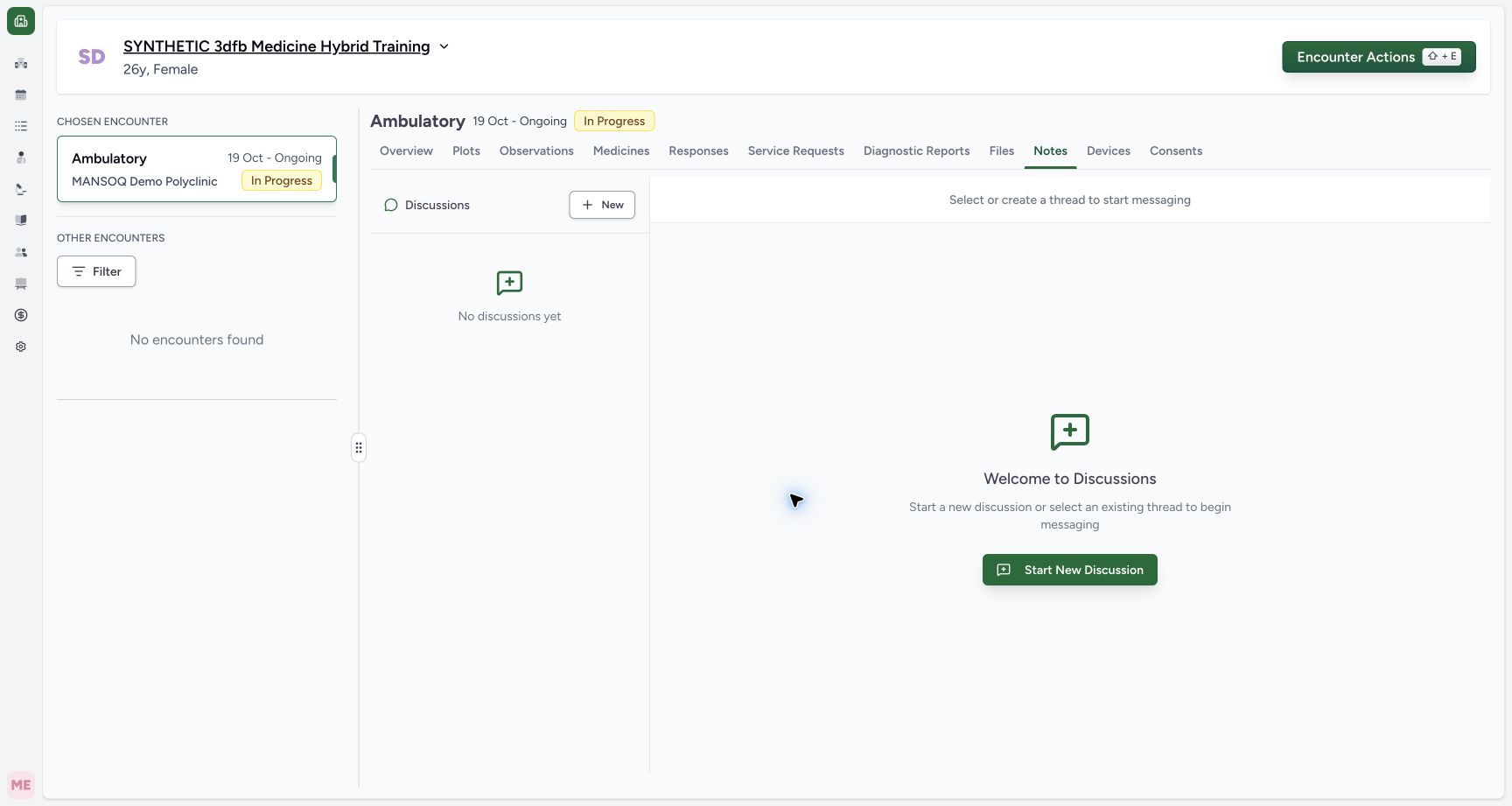1512x806 pixels.
Task: Open the users group sidebar icon
Action: tap(21, 252)
